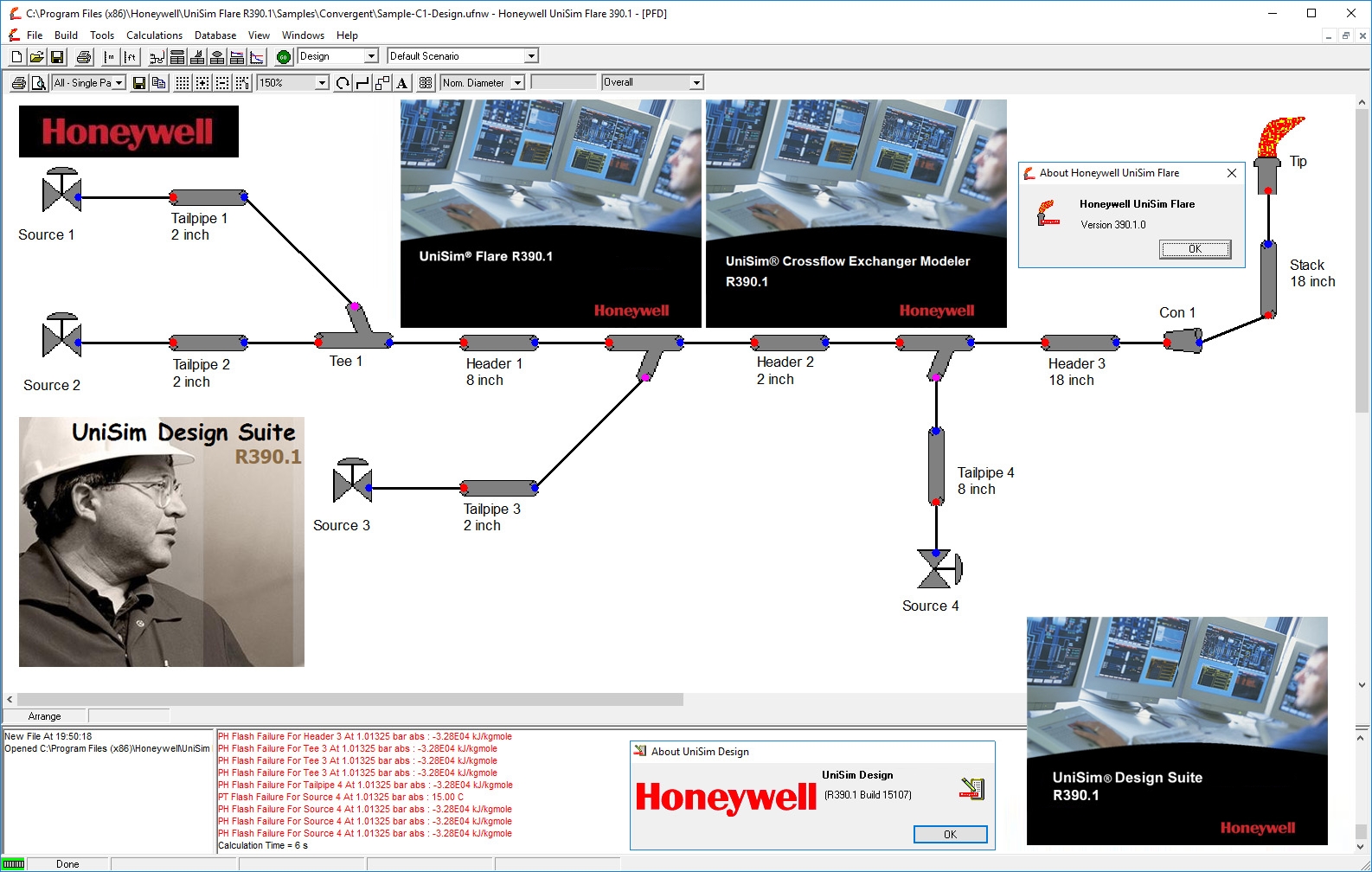Print the PFD with the second-row printer icon

click(x=19, y=83)
